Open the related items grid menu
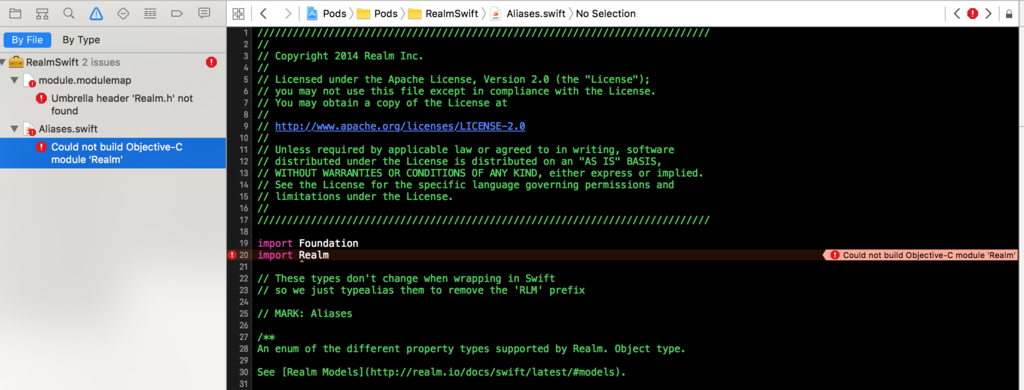 tap(238, 14)
